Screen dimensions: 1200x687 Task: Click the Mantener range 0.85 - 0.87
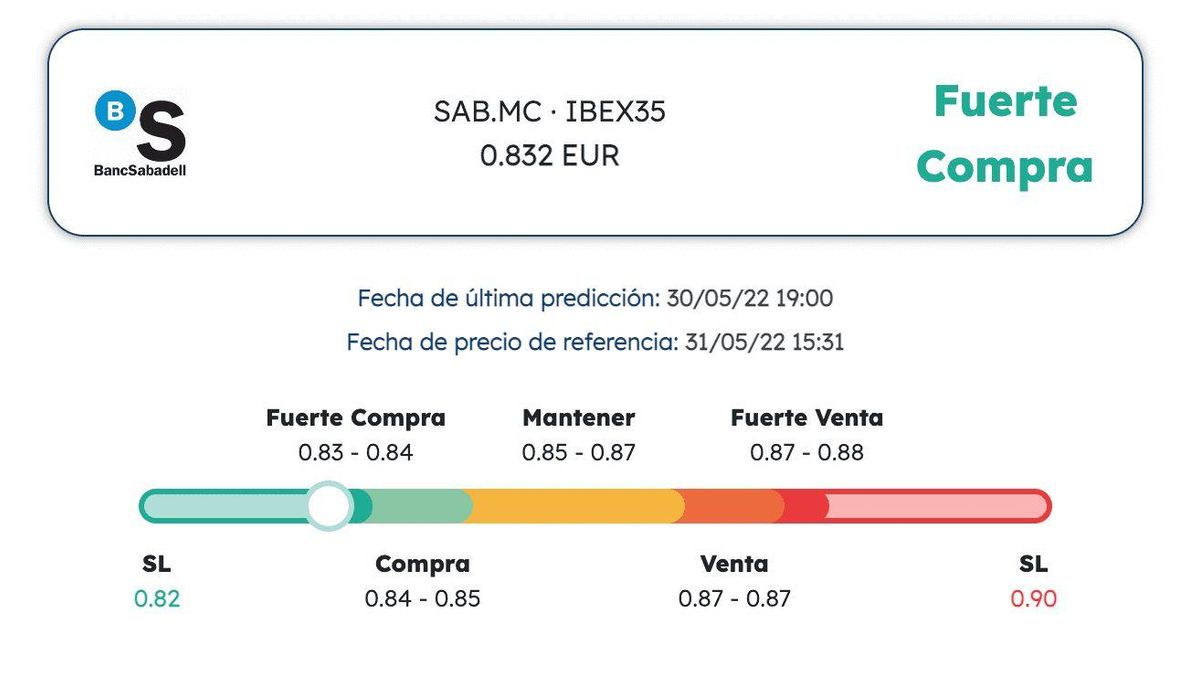tap(578, 453)
